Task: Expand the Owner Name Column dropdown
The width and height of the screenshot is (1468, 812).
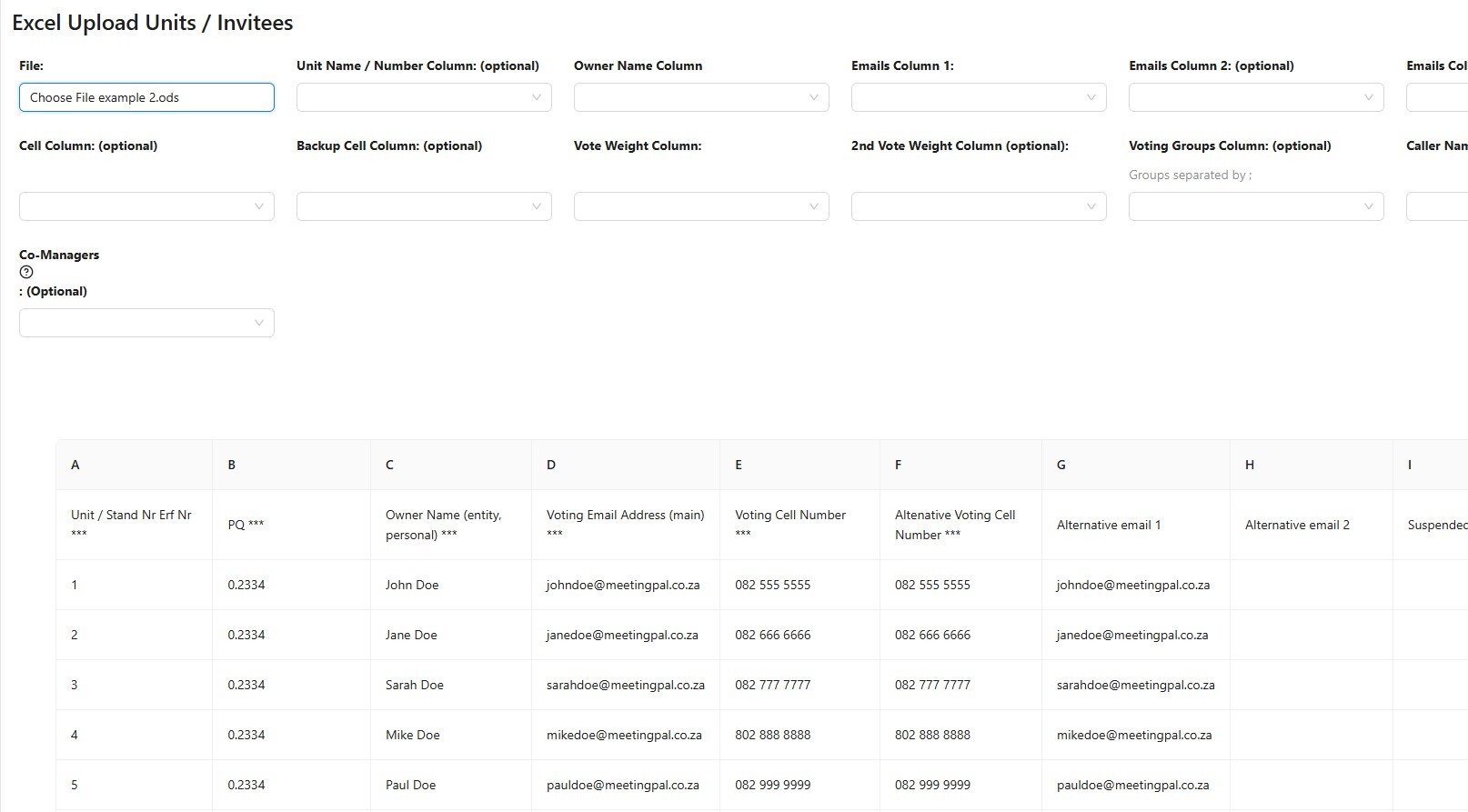Action: pyautogui.click(x=700, y=97)
